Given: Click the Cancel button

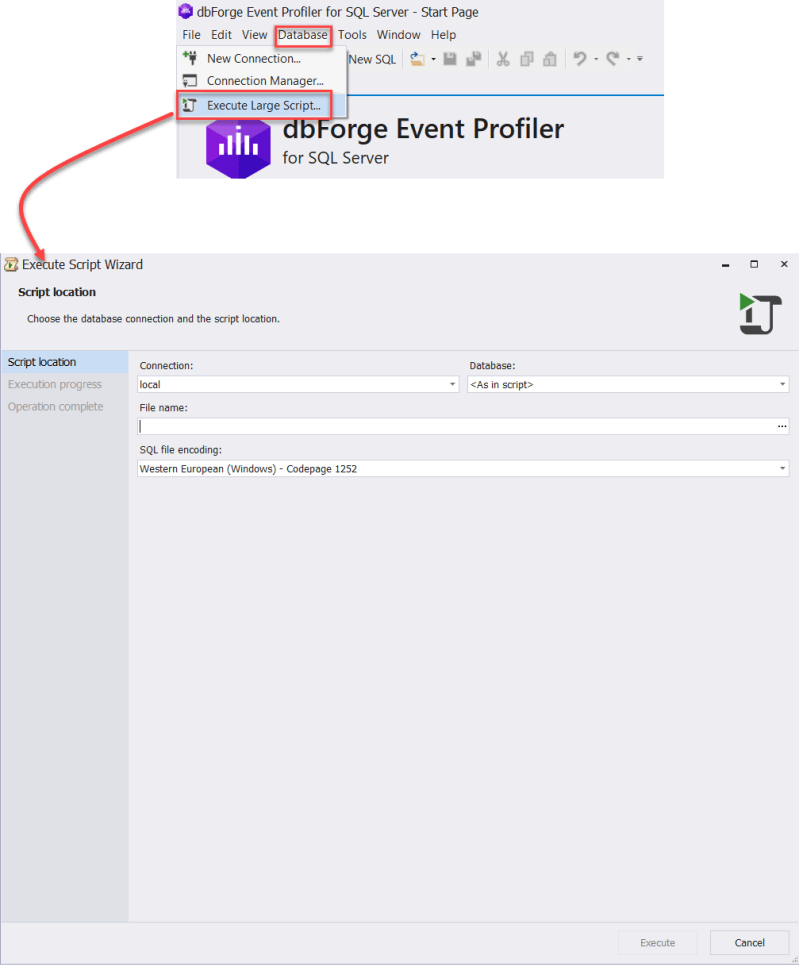Looking at the screenshot, I should (750, 943).
